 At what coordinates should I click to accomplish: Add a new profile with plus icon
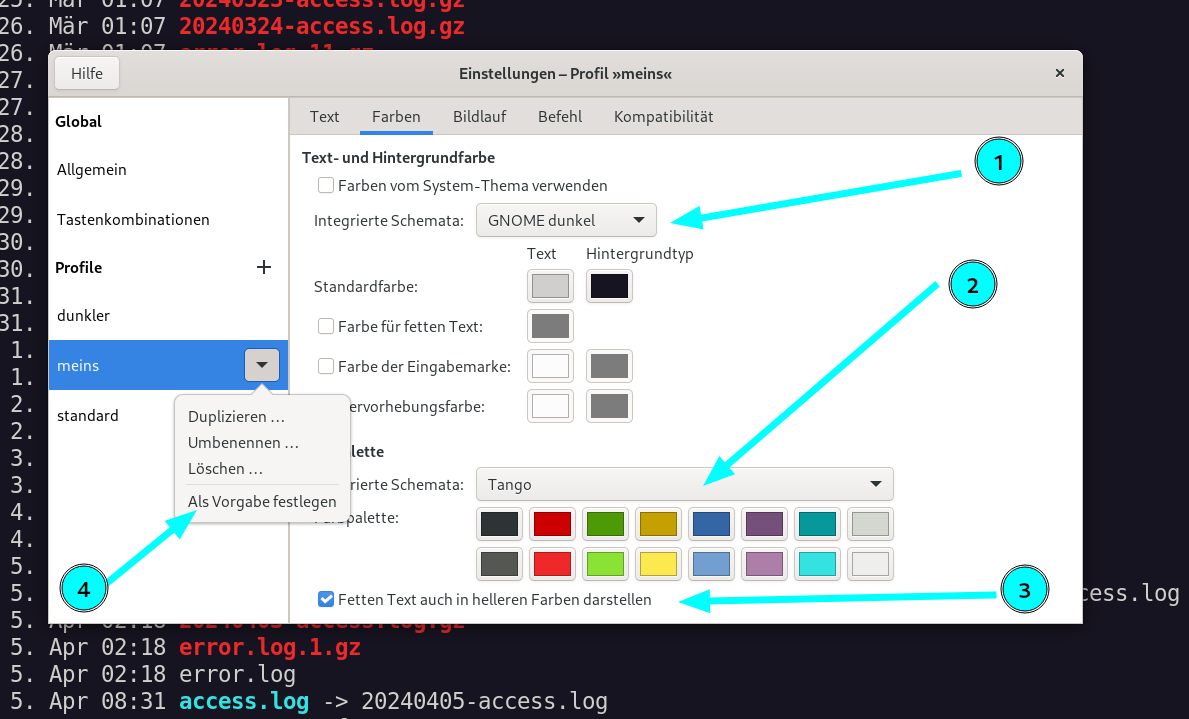coord(264,267)
